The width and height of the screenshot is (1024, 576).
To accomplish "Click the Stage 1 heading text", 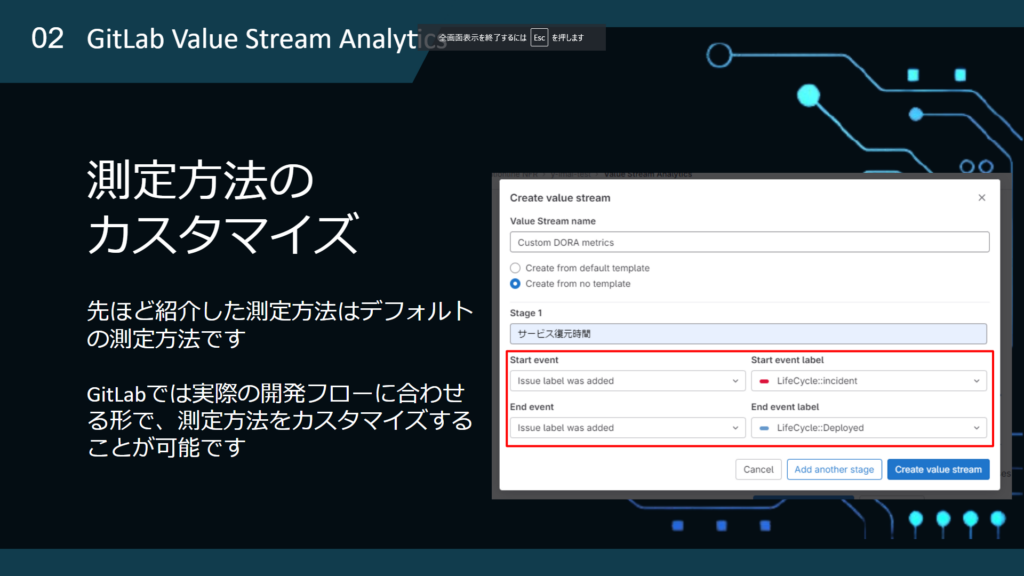I will click(x=526, y=313).
